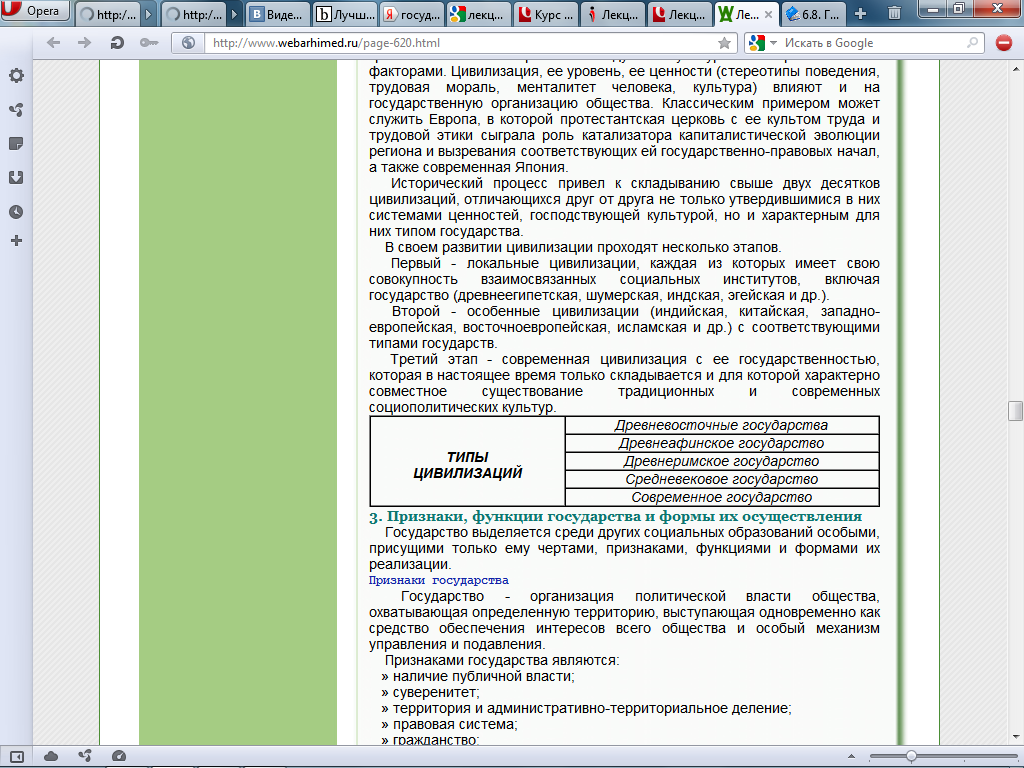Open the password manager key icon

tap(149, 43)
